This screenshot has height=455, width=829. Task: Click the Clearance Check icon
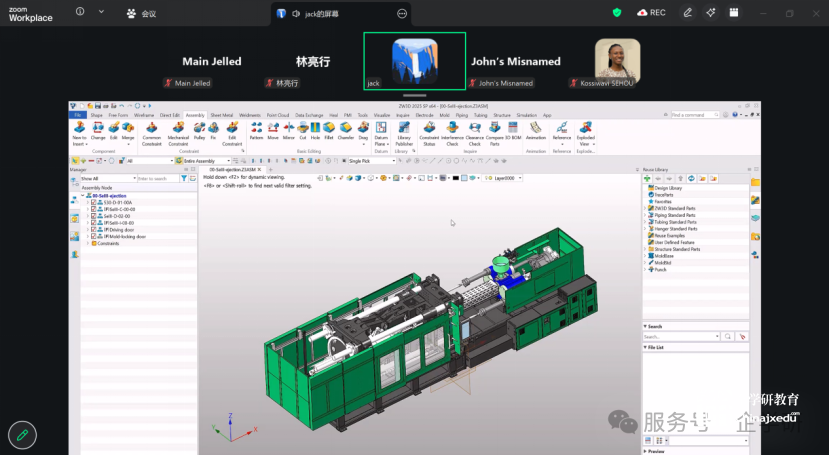tap(475, 132)
